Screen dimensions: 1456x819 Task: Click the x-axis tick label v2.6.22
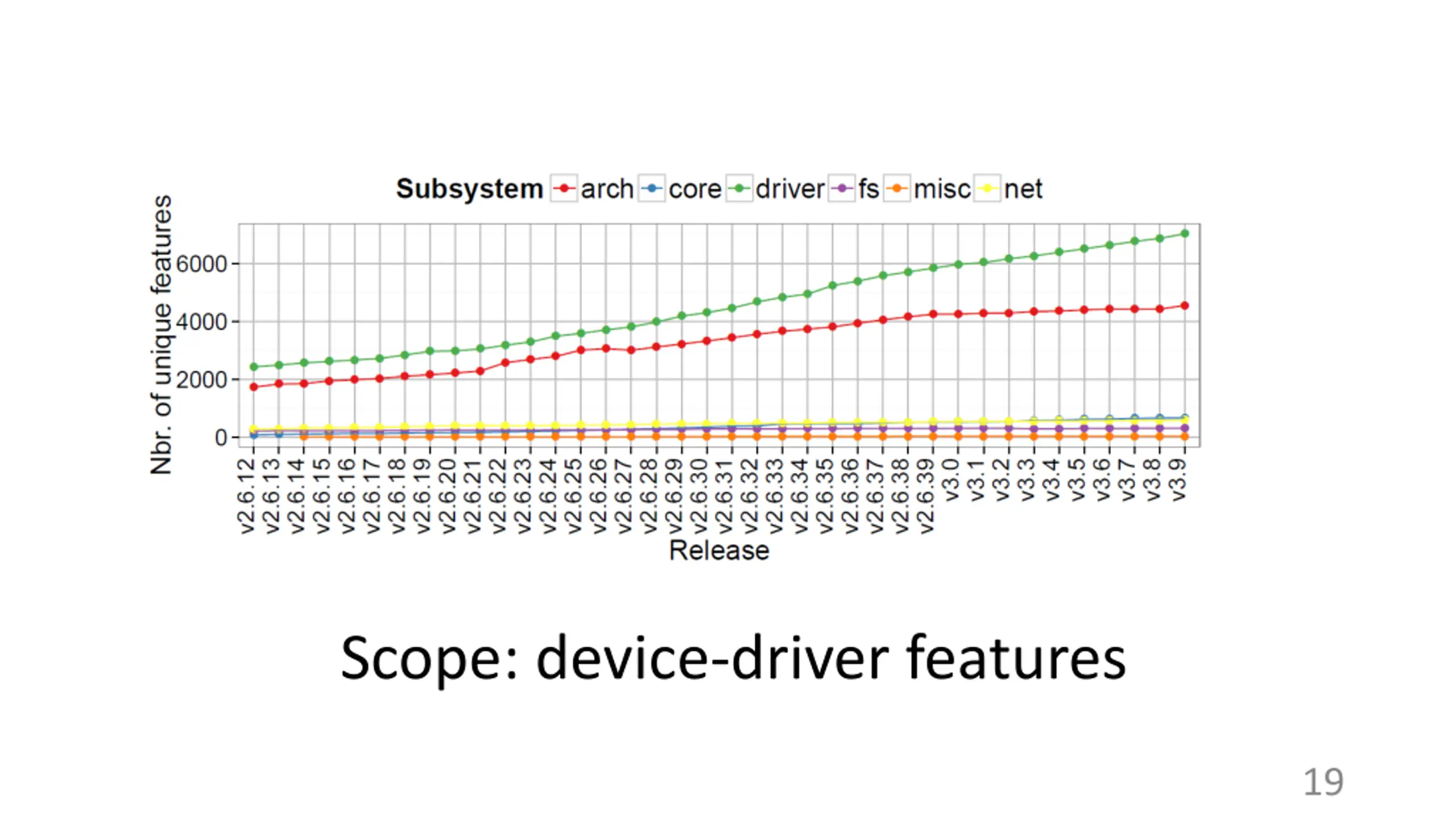[498, 496]
